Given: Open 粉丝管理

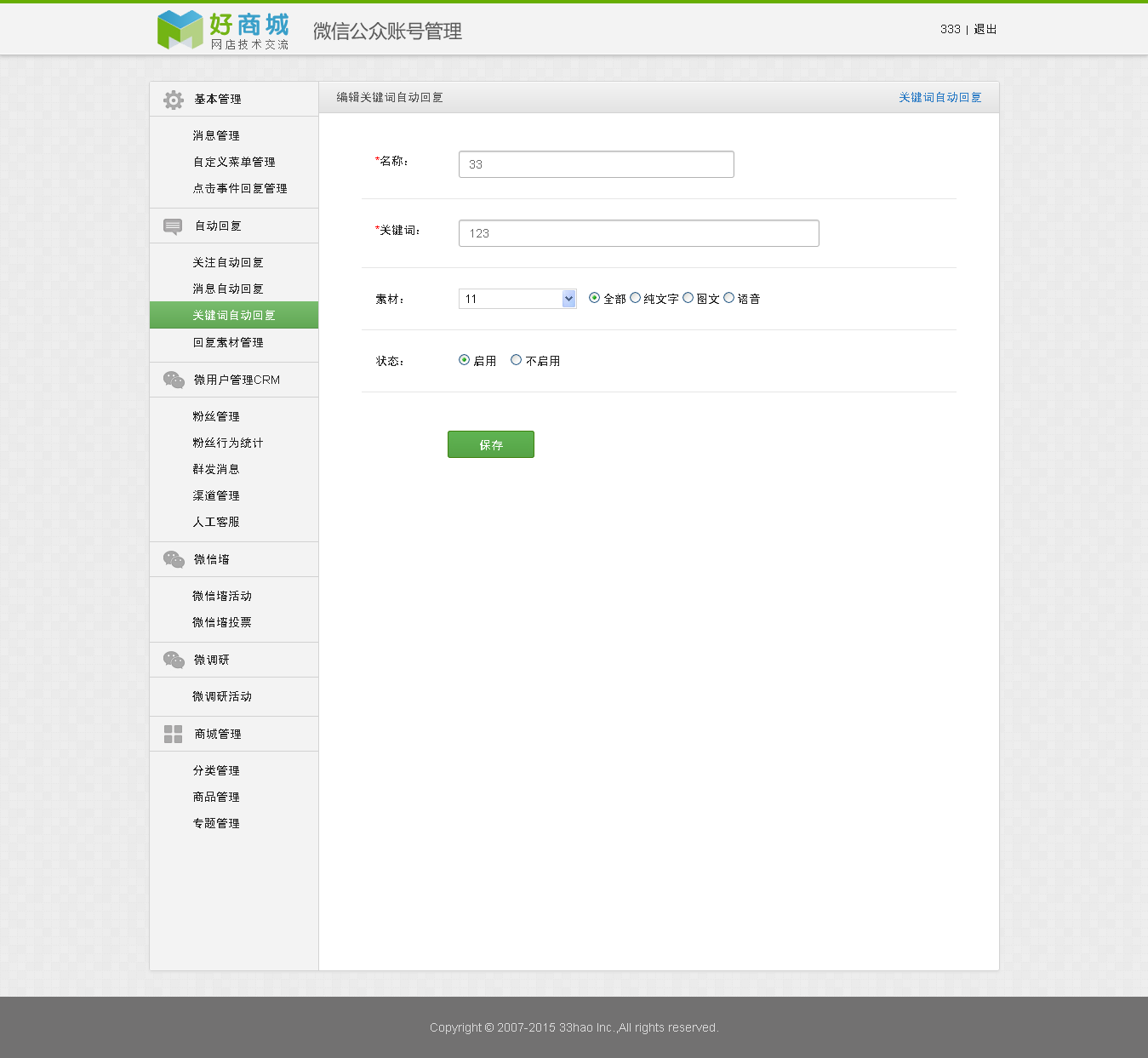Looking at the screenshot, I should [x=216, y=417].
